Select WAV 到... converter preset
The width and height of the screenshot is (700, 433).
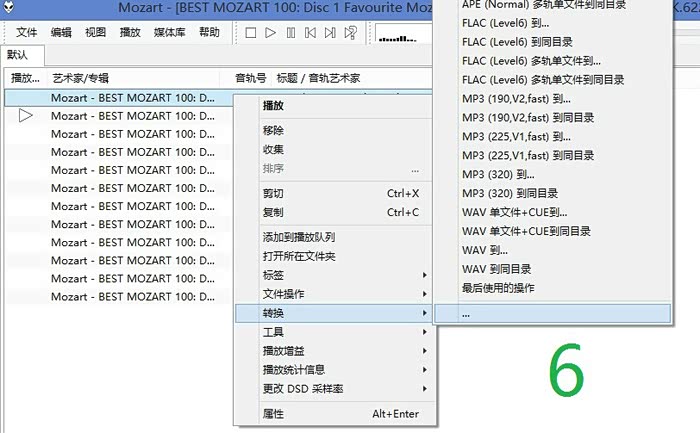[x=553, y=250]
